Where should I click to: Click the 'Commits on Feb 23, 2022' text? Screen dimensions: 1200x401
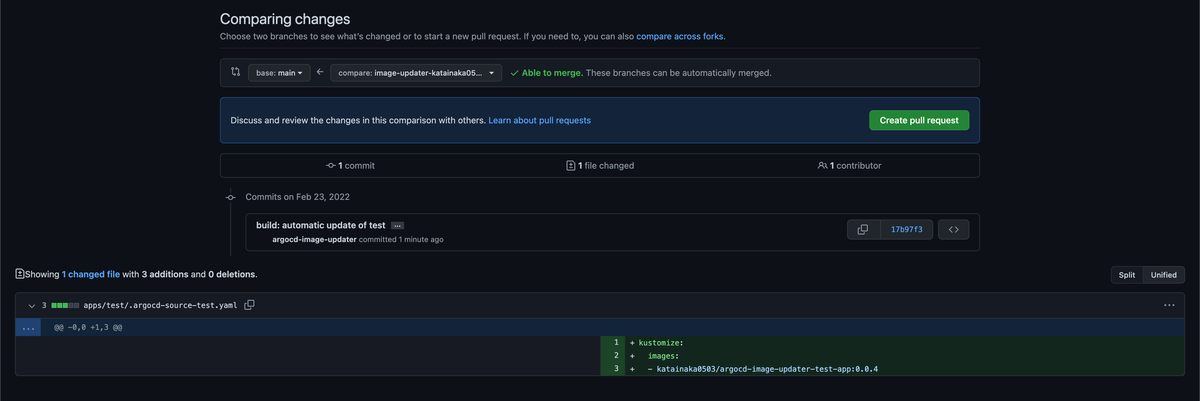click(297, 197)
